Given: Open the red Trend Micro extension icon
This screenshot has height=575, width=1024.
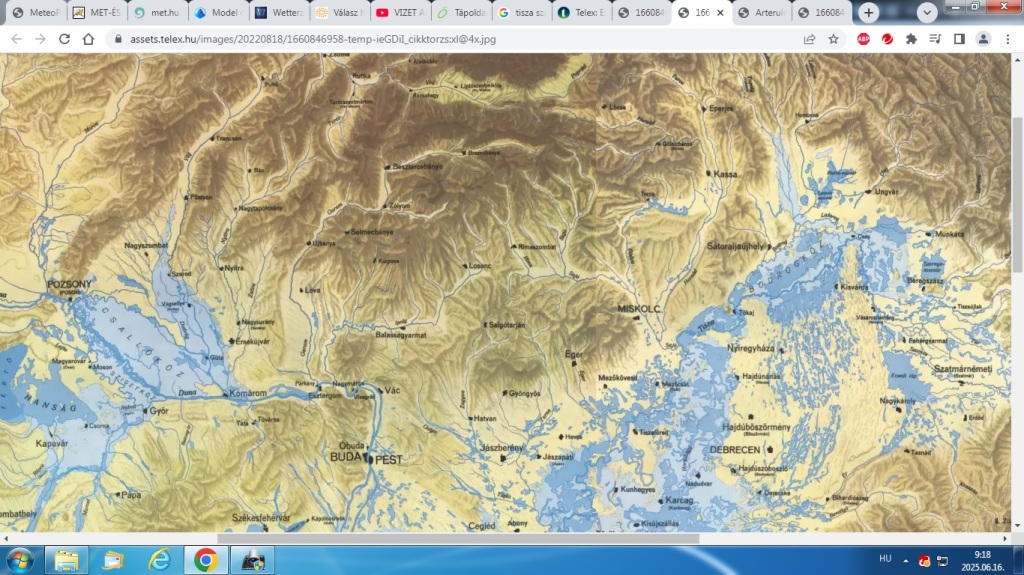Looking at the screenshot, I should (887, 39).
